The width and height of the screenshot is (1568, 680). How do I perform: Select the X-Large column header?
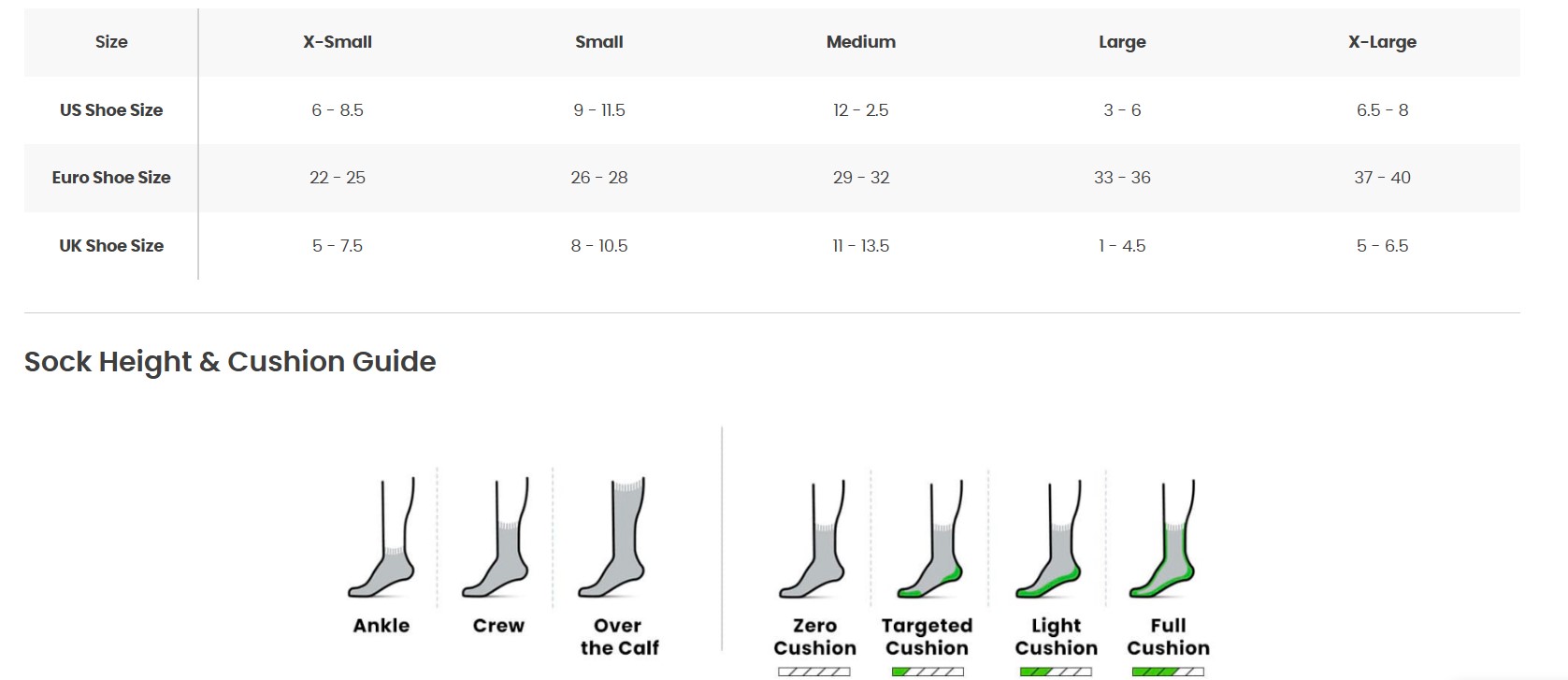tap(1382, 42)
